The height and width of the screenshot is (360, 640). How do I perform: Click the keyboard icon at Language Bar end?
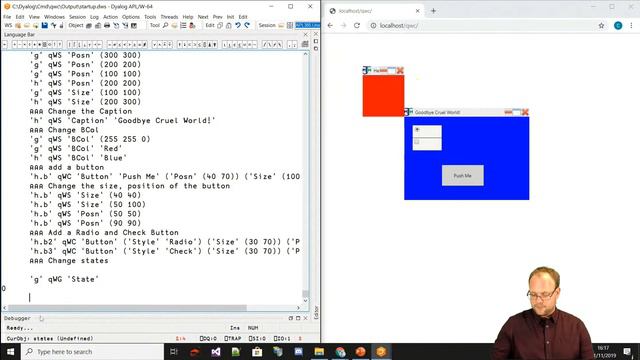304,44
